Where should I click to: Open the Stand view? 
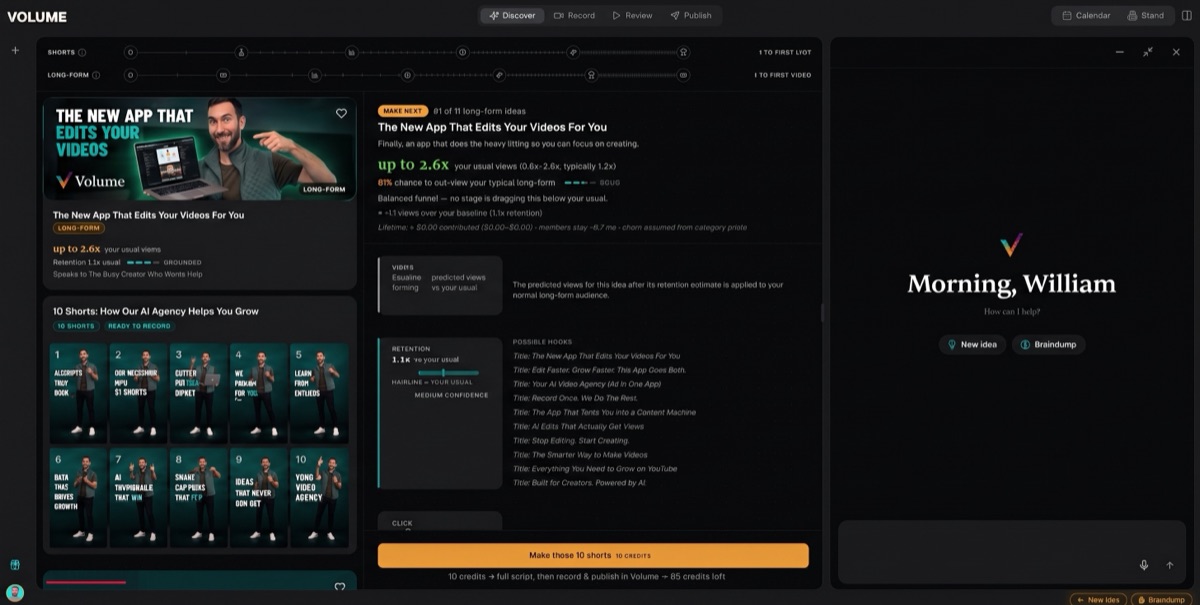pos(1145,15)
